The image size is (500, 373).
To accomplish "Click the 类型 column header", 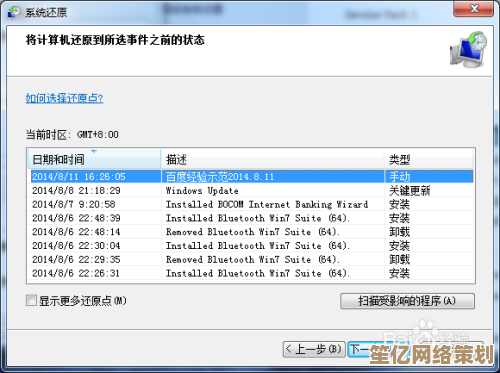I will (x=429, y=159).
